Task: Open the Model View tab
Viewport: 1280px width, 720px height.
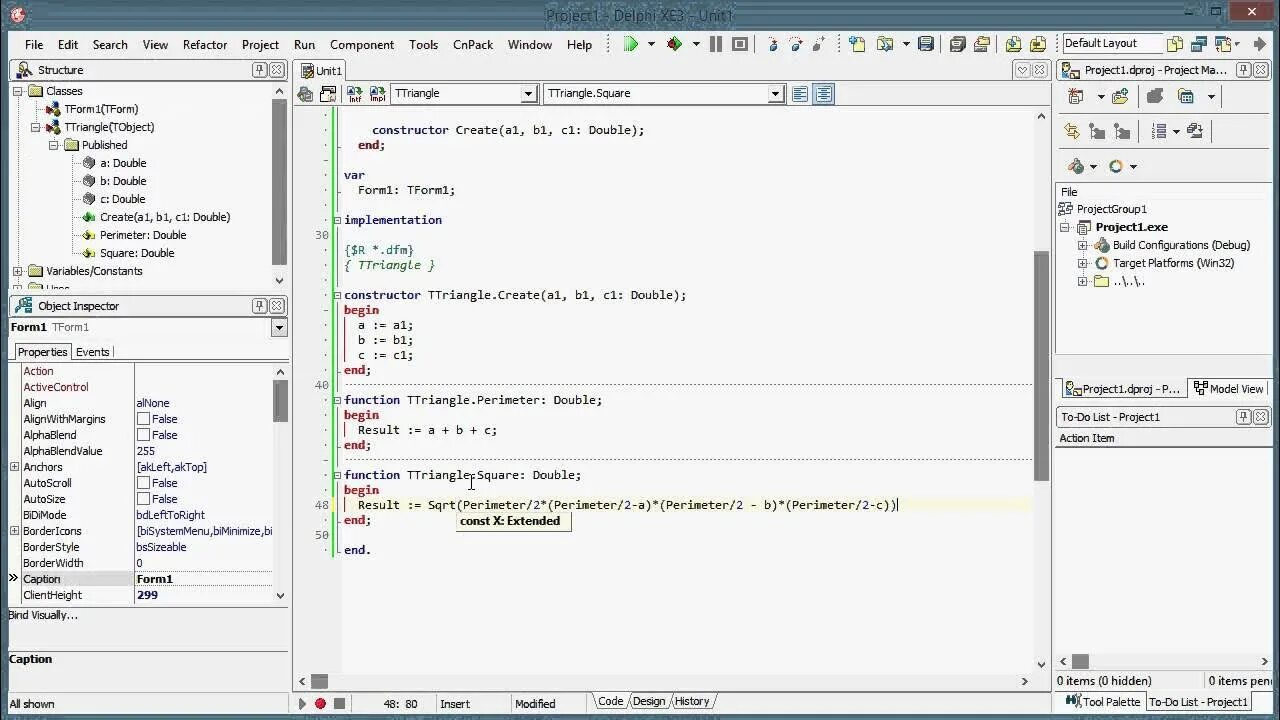Action: pyautogui.click(x=1229, y=389)
